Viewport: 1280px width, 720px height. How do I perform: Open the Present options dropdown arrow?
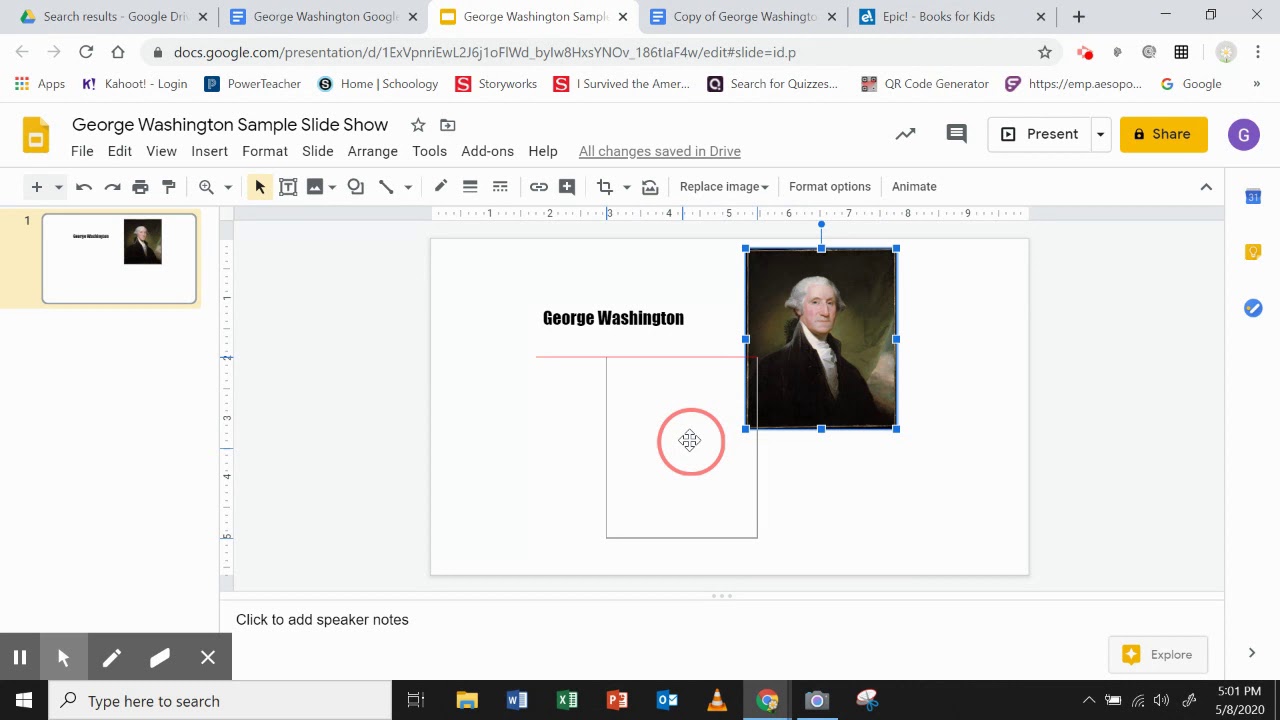(1100, 134)
